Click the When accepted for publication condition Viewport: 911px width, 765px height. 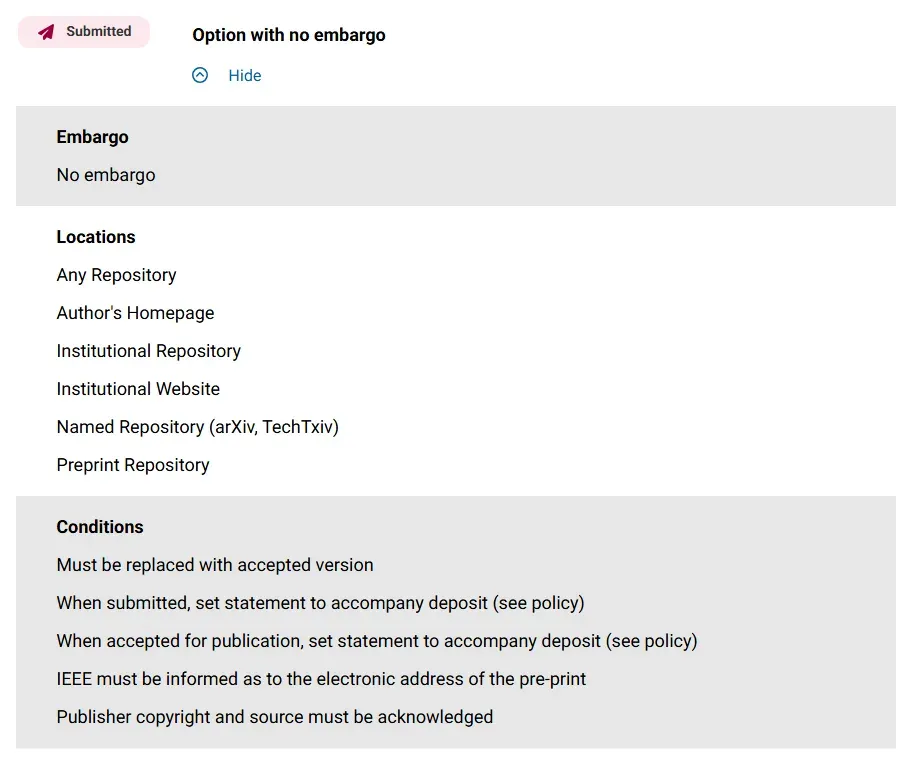click(x=377, y=641)
